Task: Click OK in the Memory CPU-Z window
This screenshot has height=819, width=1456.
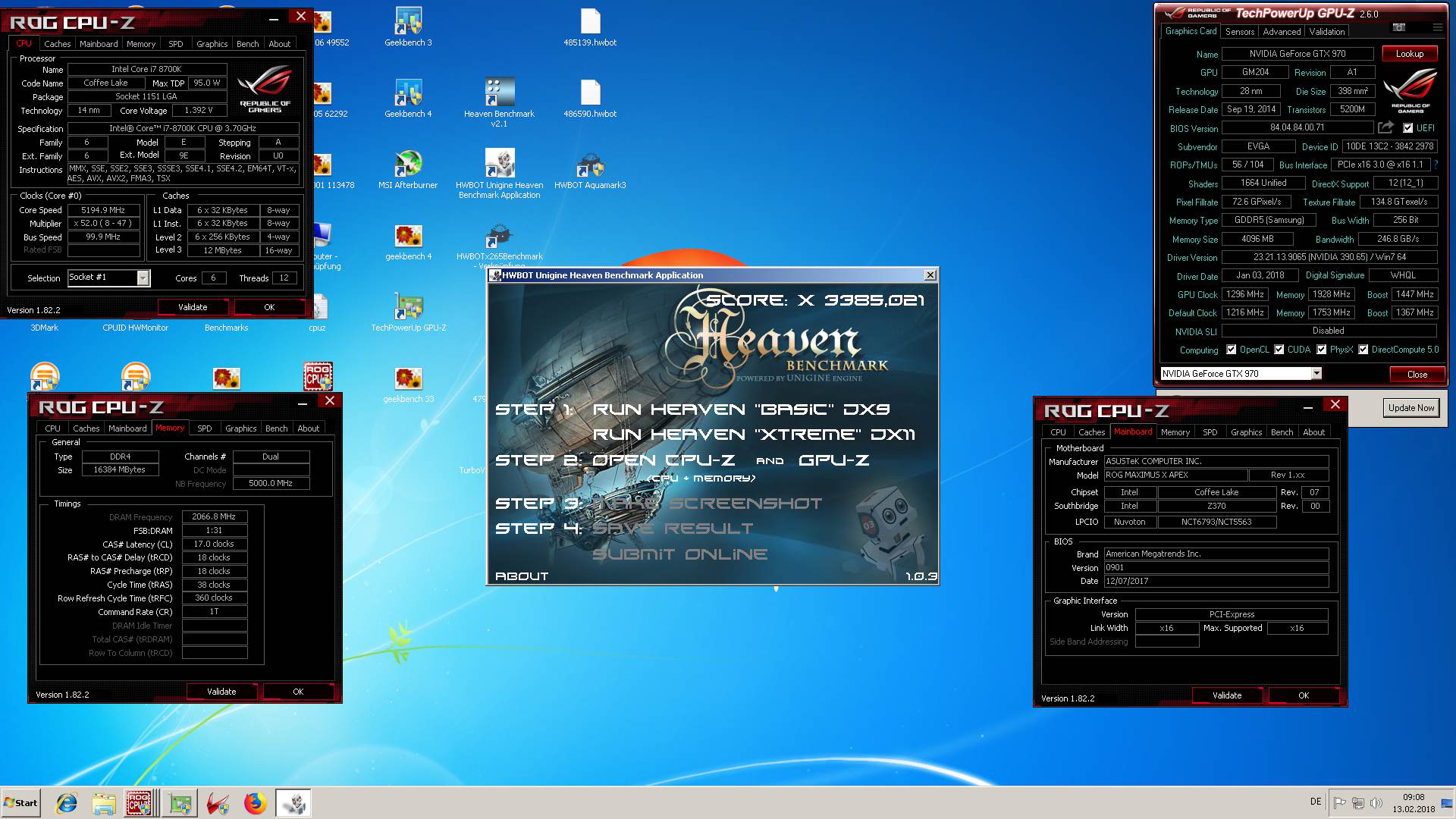Action: (x=298, y=692)
